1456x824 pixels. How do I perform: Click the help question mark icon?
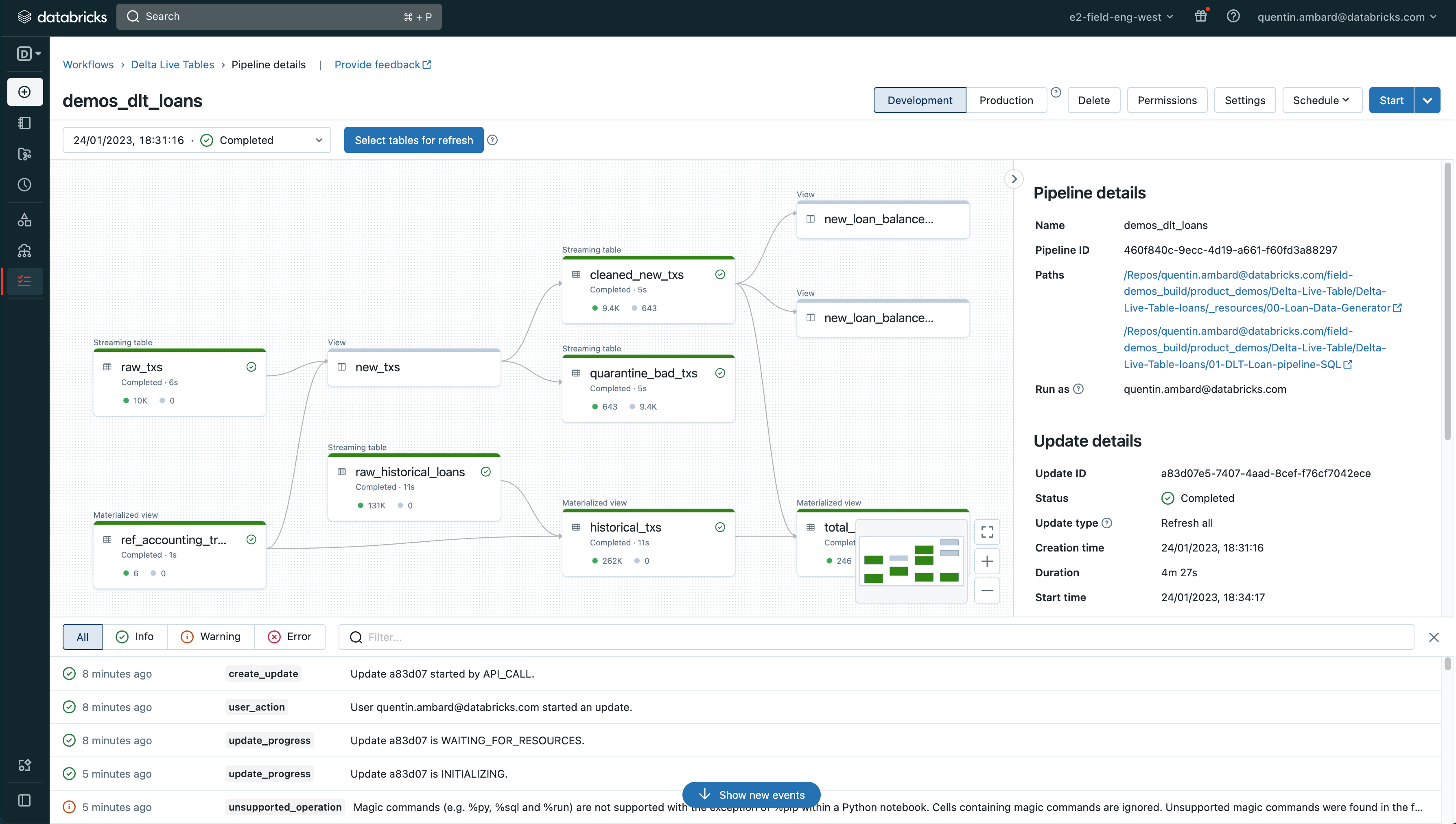(1233, 16)
